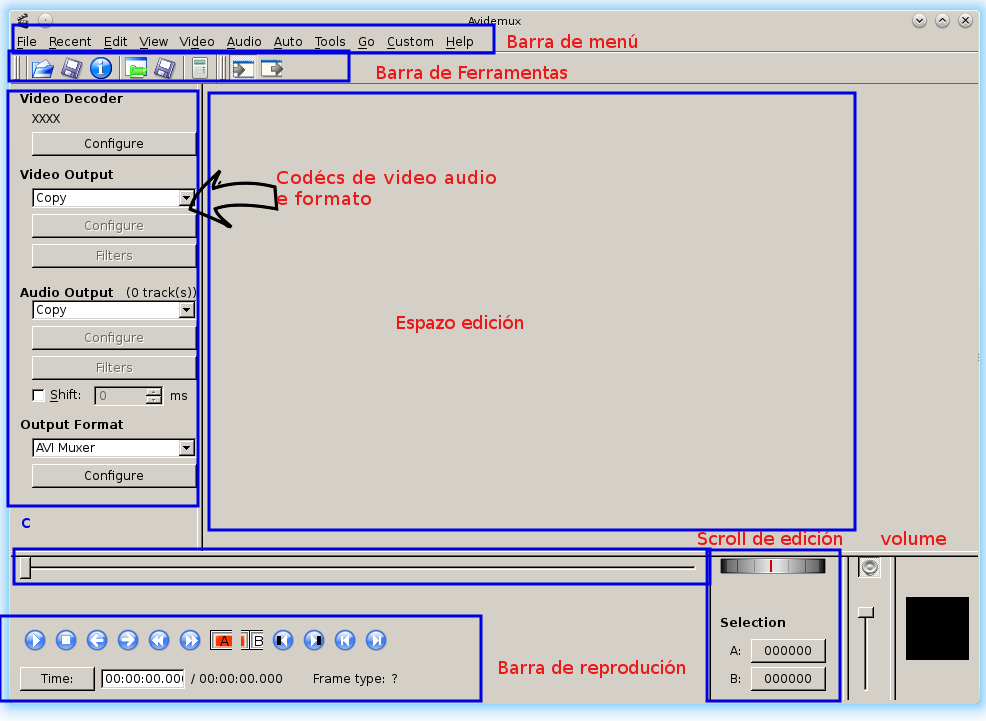986x721 pixels.
Task: Open the Video menu
Action: coord(197,41)
